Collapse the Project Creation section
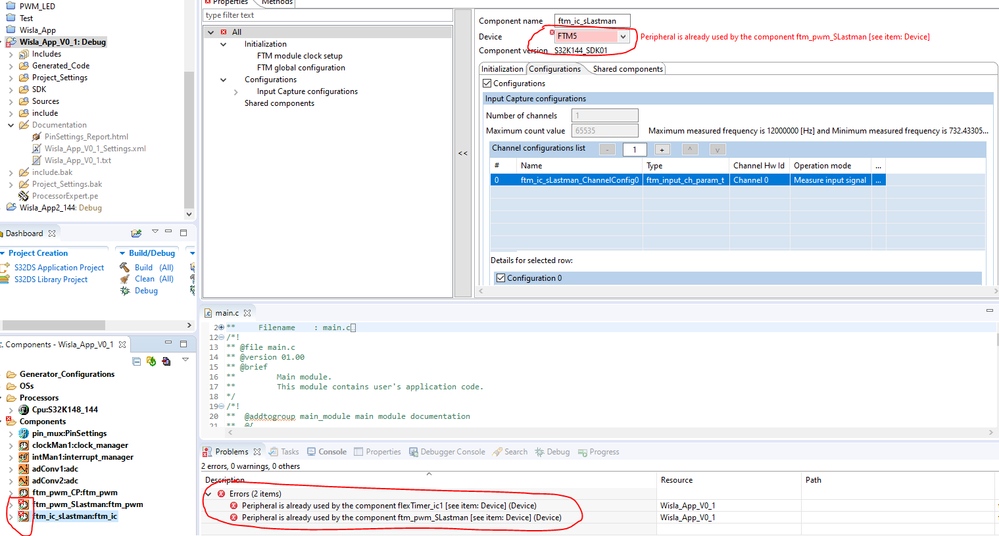 point(3,253)
